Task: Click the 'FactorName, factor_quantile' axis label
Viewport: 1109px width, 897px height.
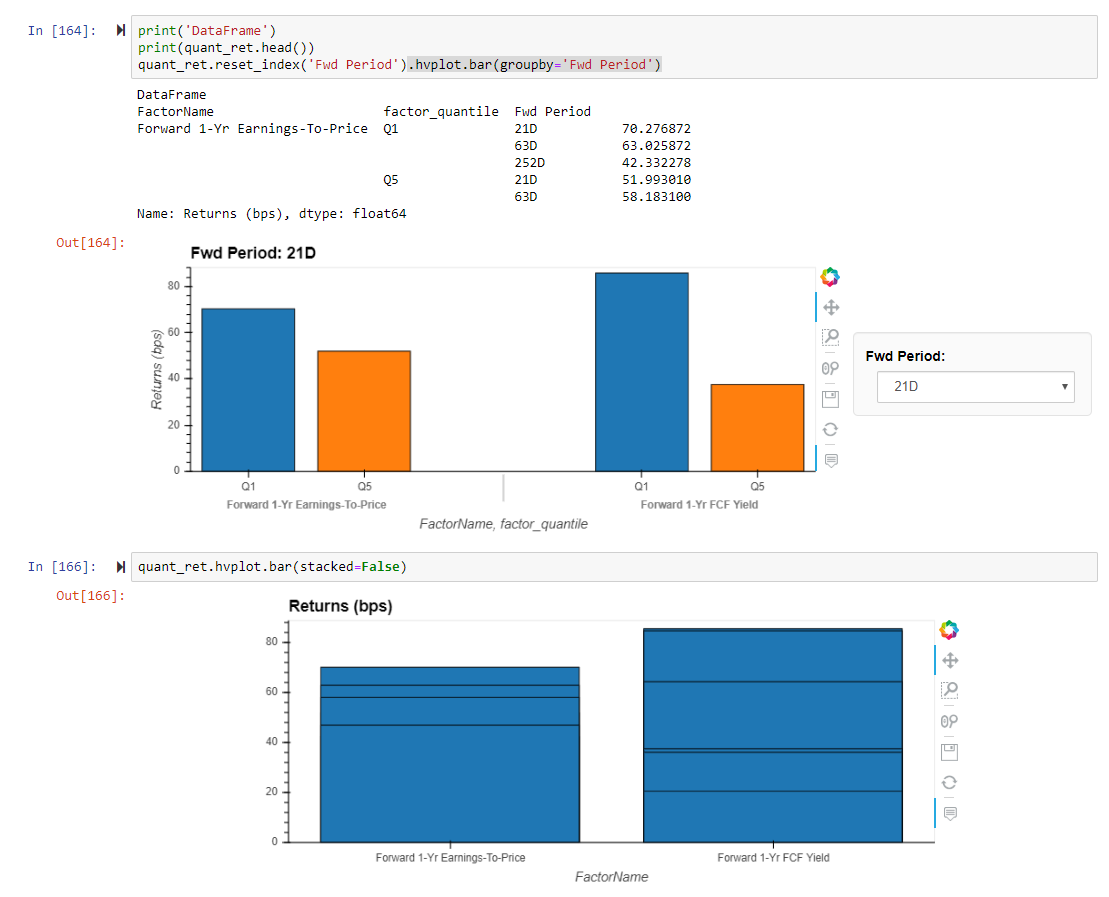Action: click(504, 524)
